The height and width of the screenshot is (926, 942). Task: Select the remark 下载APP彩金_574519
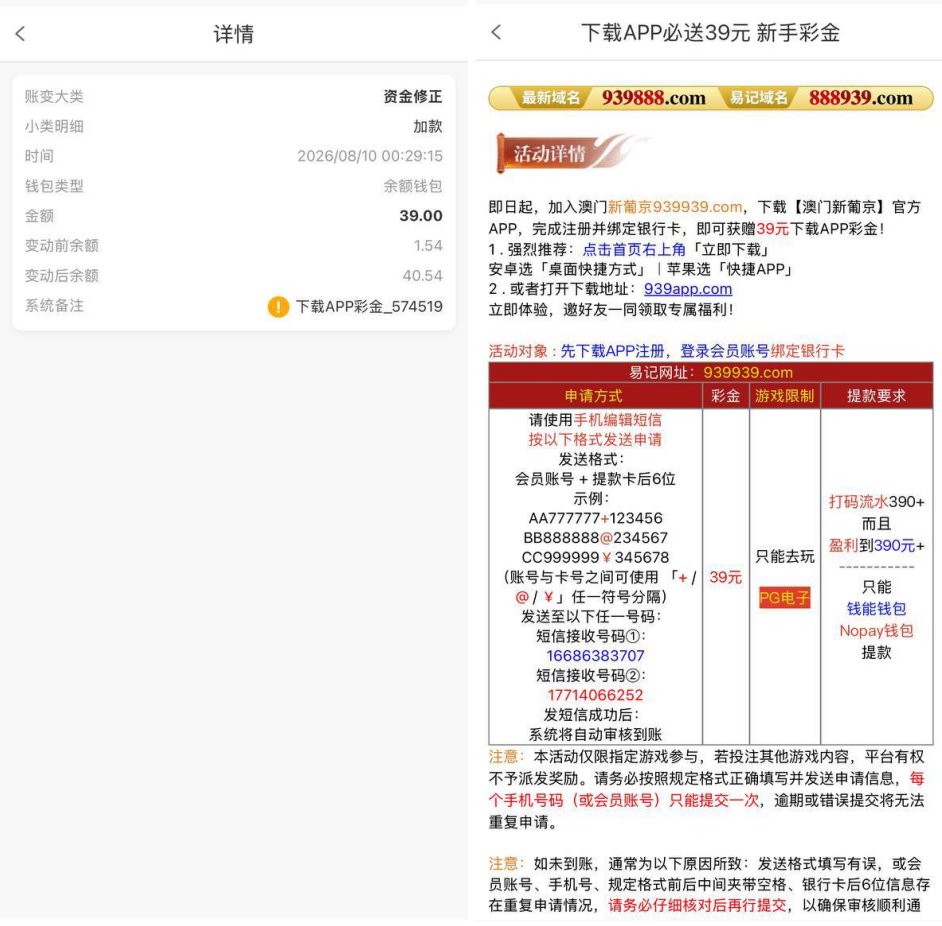(369, 306)
